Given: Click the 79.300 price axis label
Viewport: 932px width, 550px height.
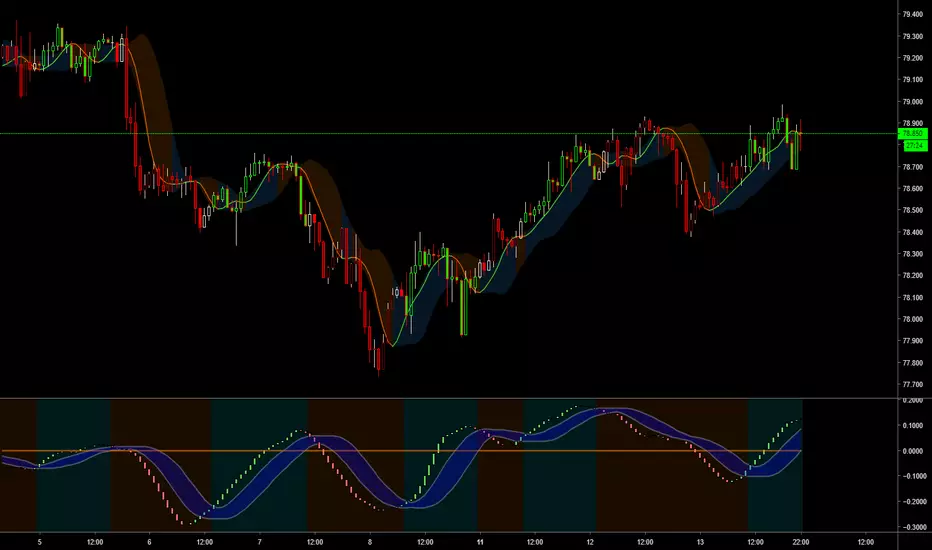Looking at the screenshot, I should [x=912, y=36].
